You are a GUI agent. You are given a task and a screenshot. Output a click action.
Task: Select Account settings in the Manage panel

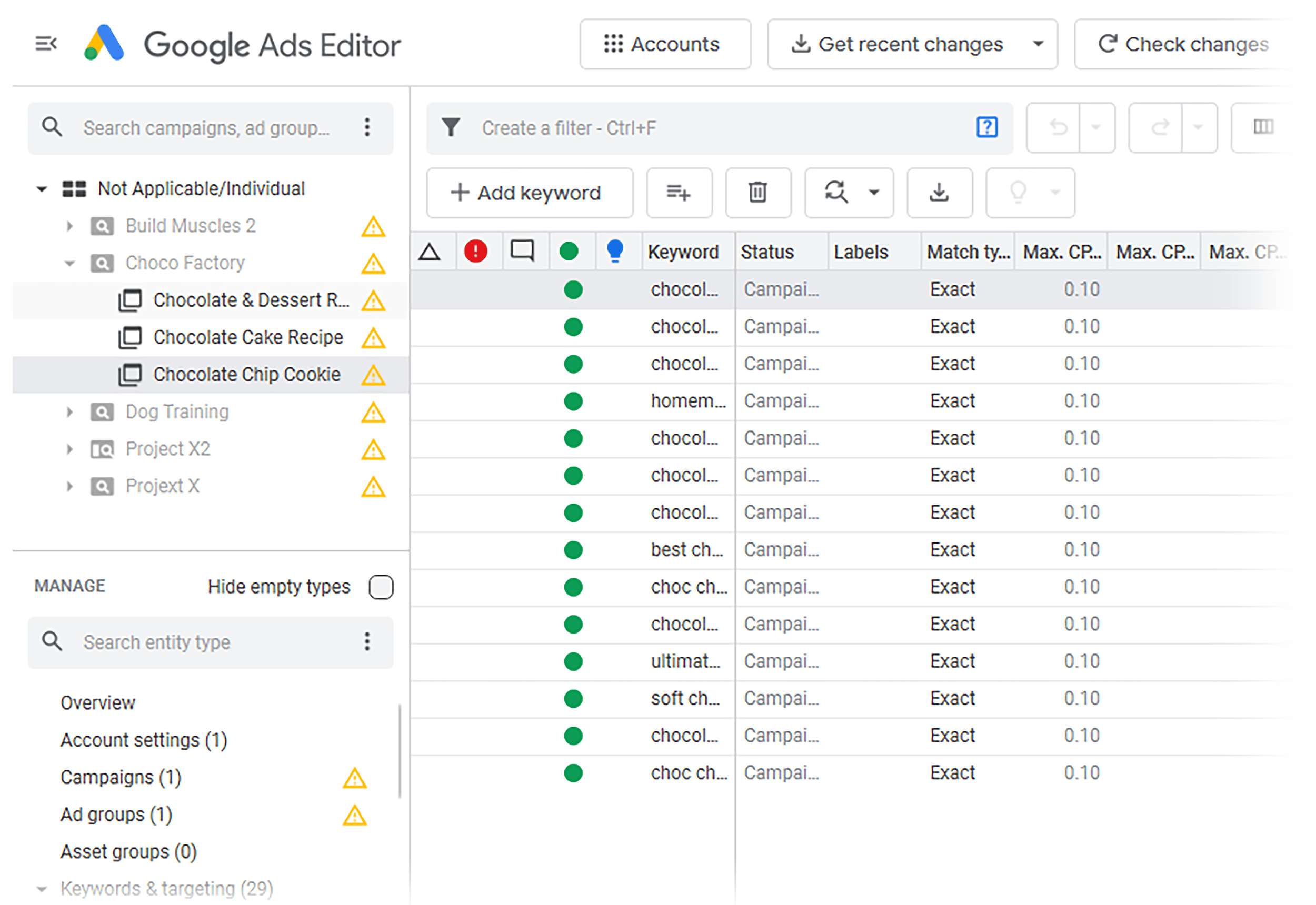[x=143, y=739]
